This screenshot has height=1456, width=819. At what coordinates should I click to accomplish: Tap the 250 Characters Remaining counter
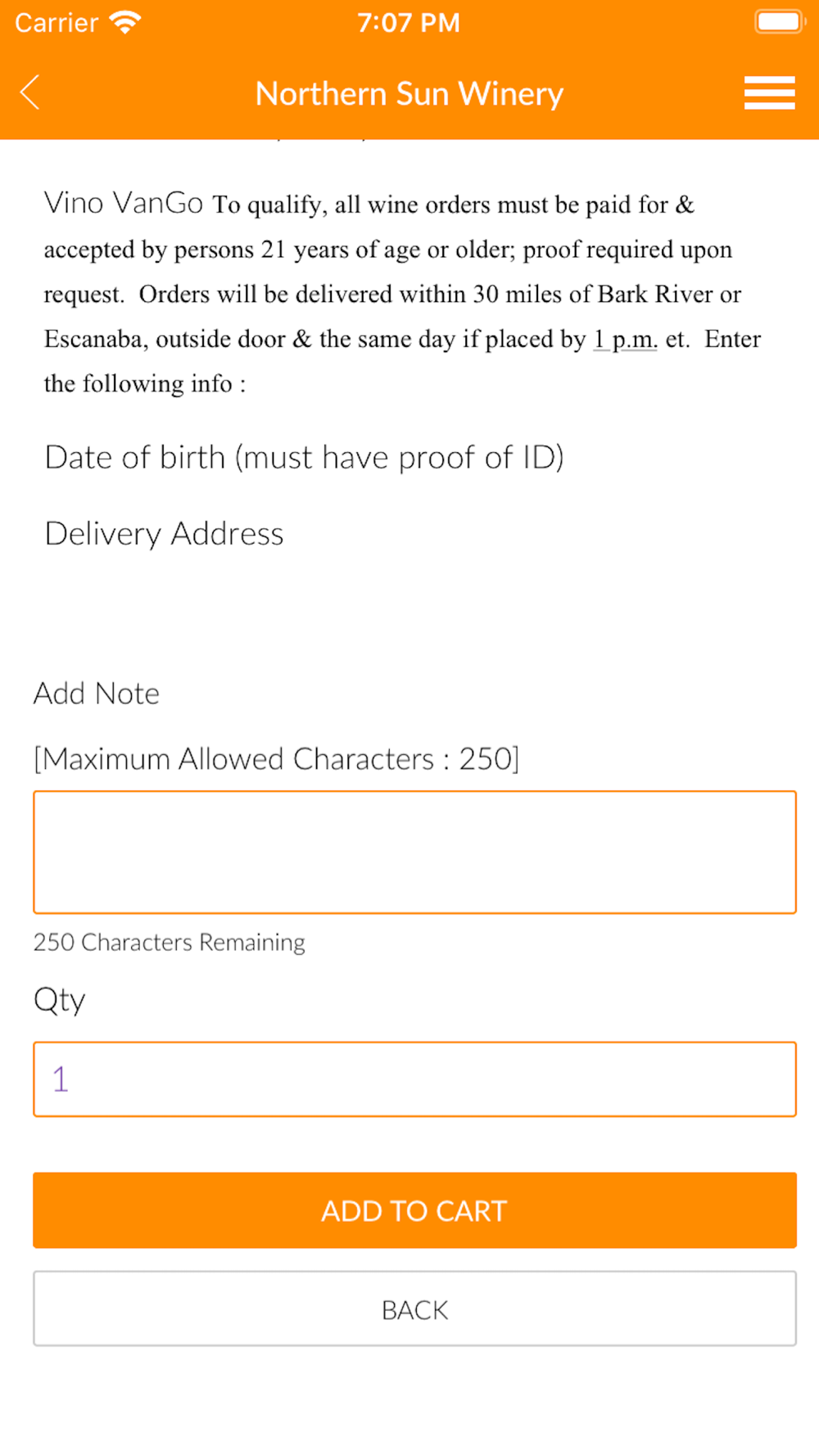(170, 943)
